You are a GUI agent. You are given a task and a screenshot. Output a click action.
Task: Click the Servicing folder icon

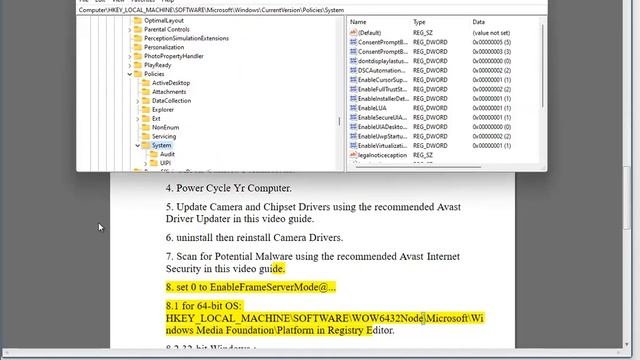tap(146, 136)
